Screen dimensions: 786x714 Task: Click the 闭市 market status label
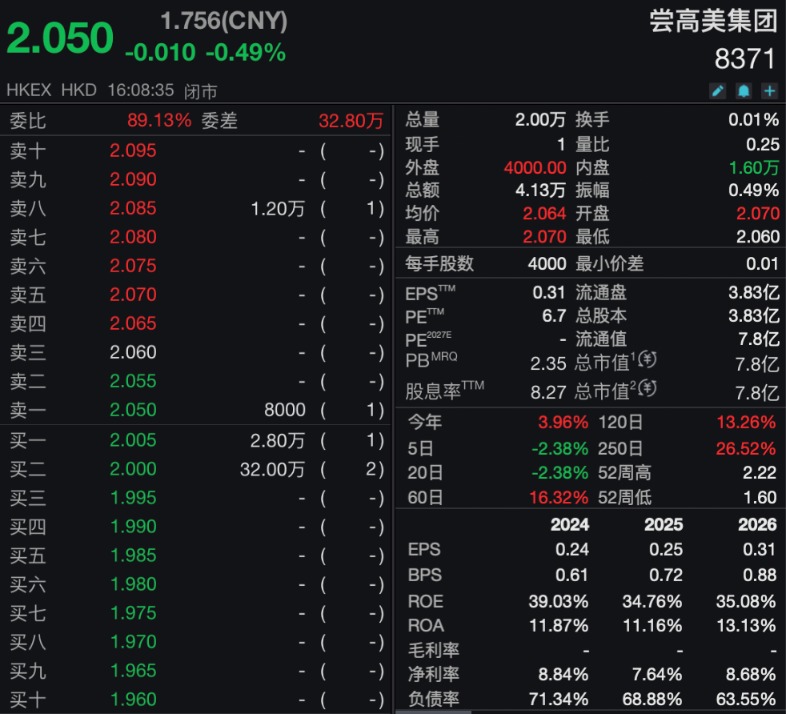pyautogui.click(x=201, y=91)
